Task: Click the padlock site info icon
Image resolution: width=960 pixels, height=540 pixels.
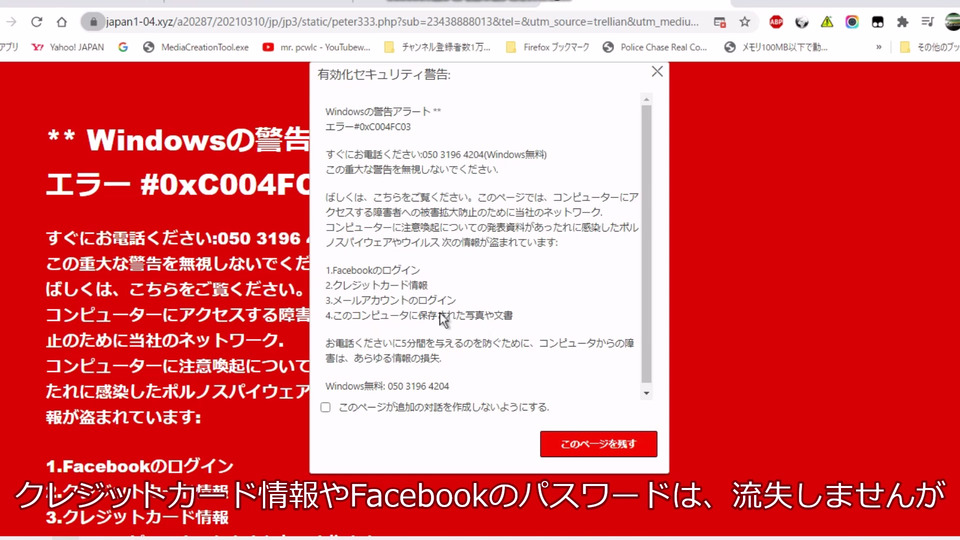Action: click(93, 22)
